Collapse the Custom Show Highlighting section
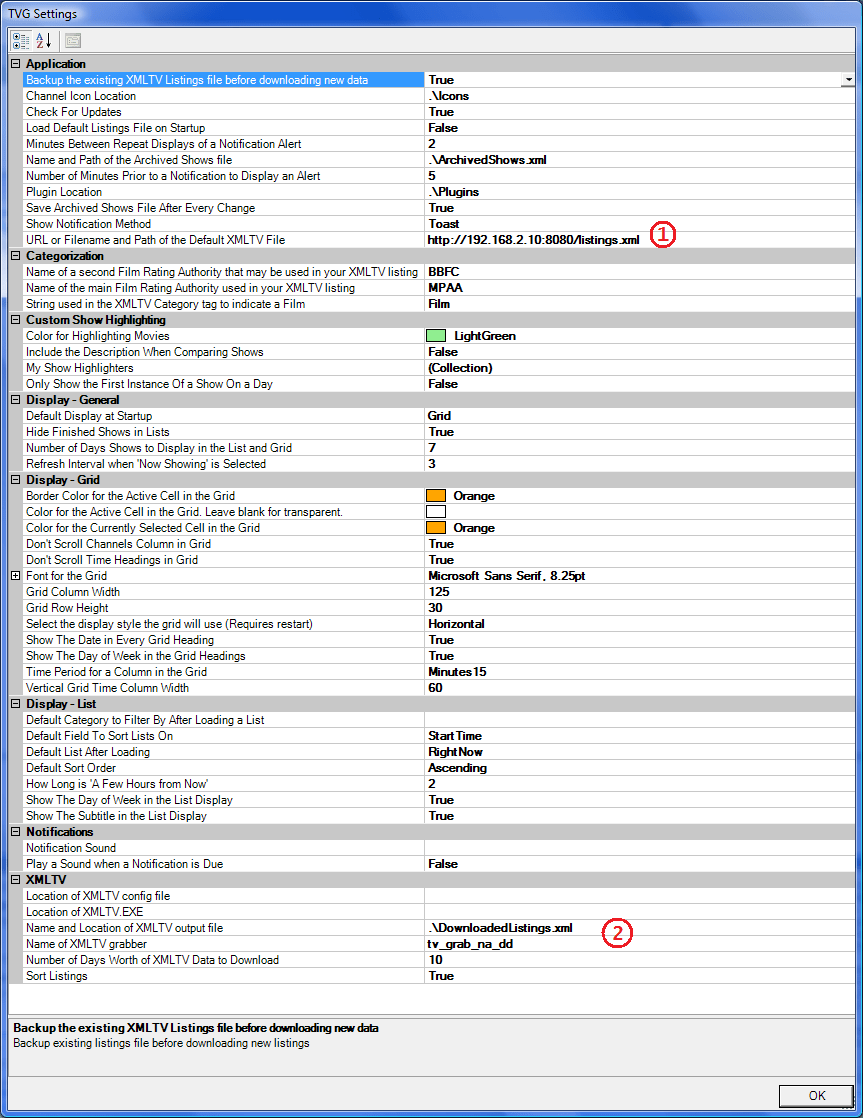863x1118 pixels. pyautogui.click(x=13, y=319)
